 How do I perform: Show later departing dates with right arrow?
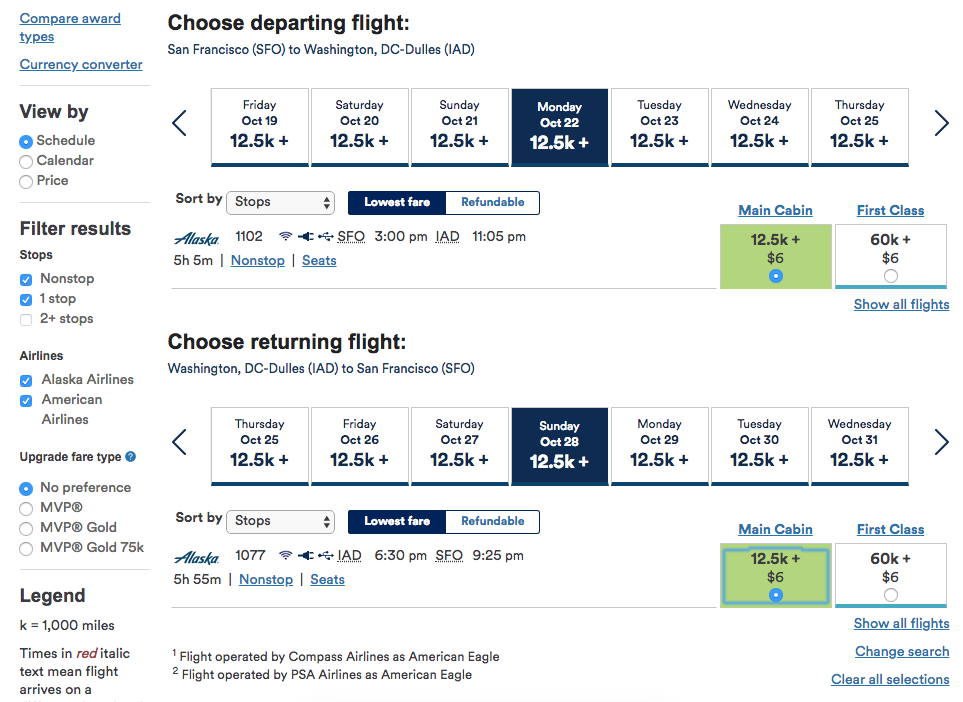pyautogui.click(x=941, y=123)
